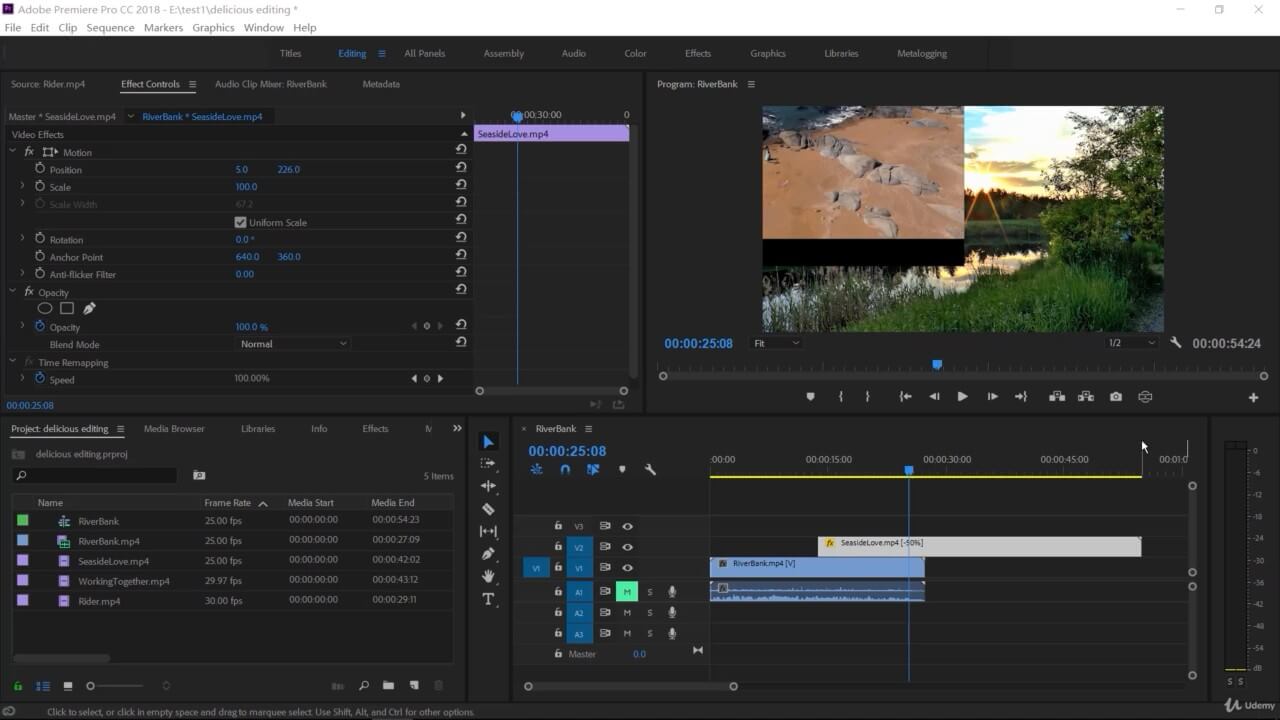Click project panel New Bin folder icon
1280x720 pixels.
388,686
